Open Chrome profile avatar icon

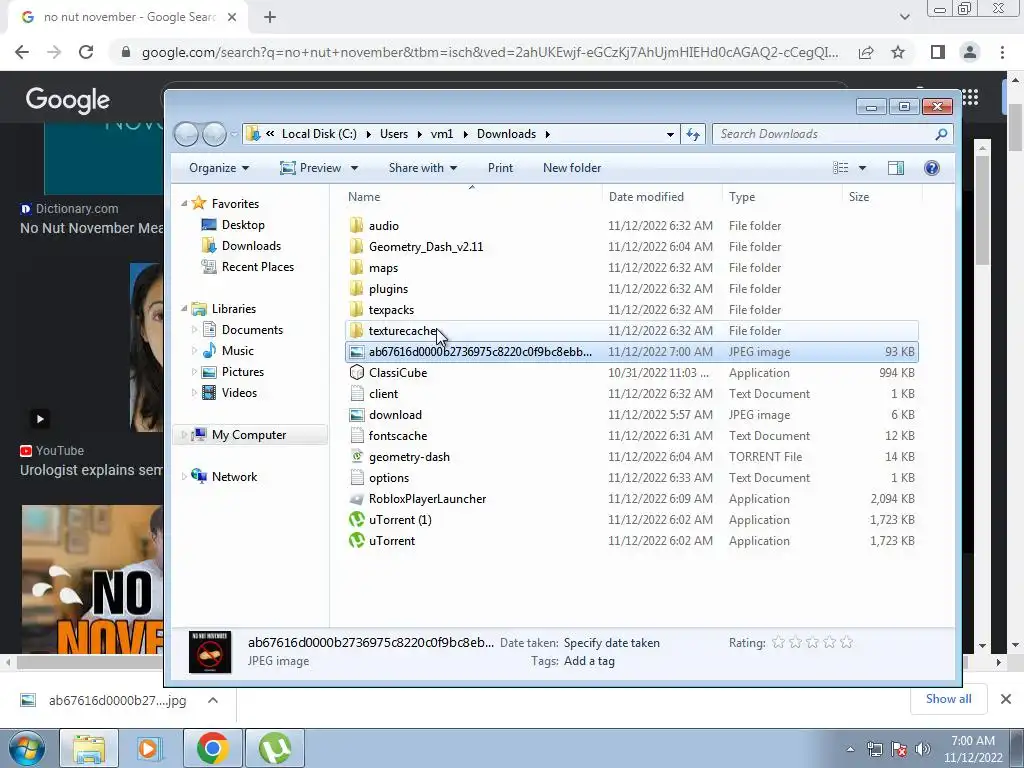(x=970, y=52)
